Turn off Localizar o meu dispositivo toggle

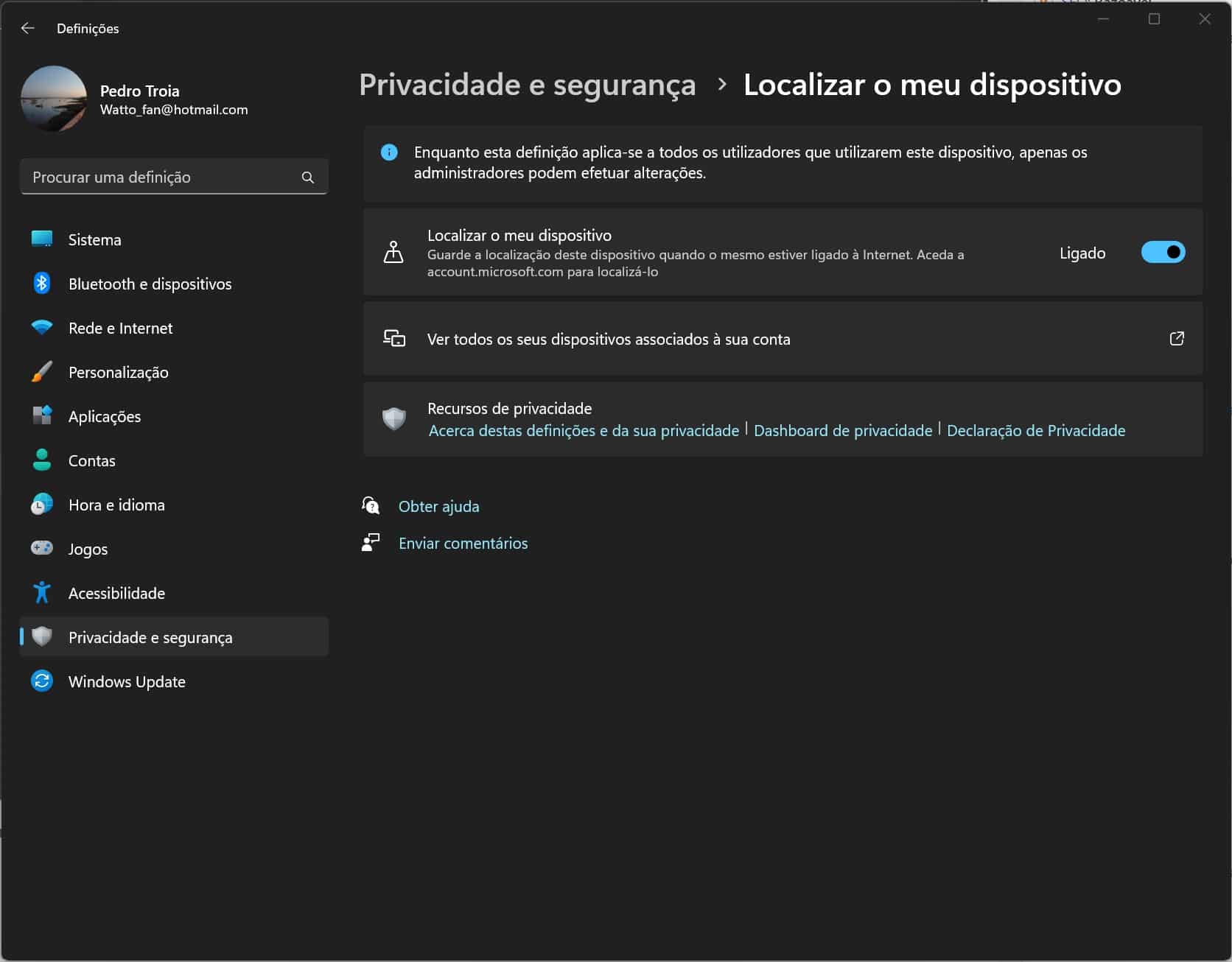1163,253
